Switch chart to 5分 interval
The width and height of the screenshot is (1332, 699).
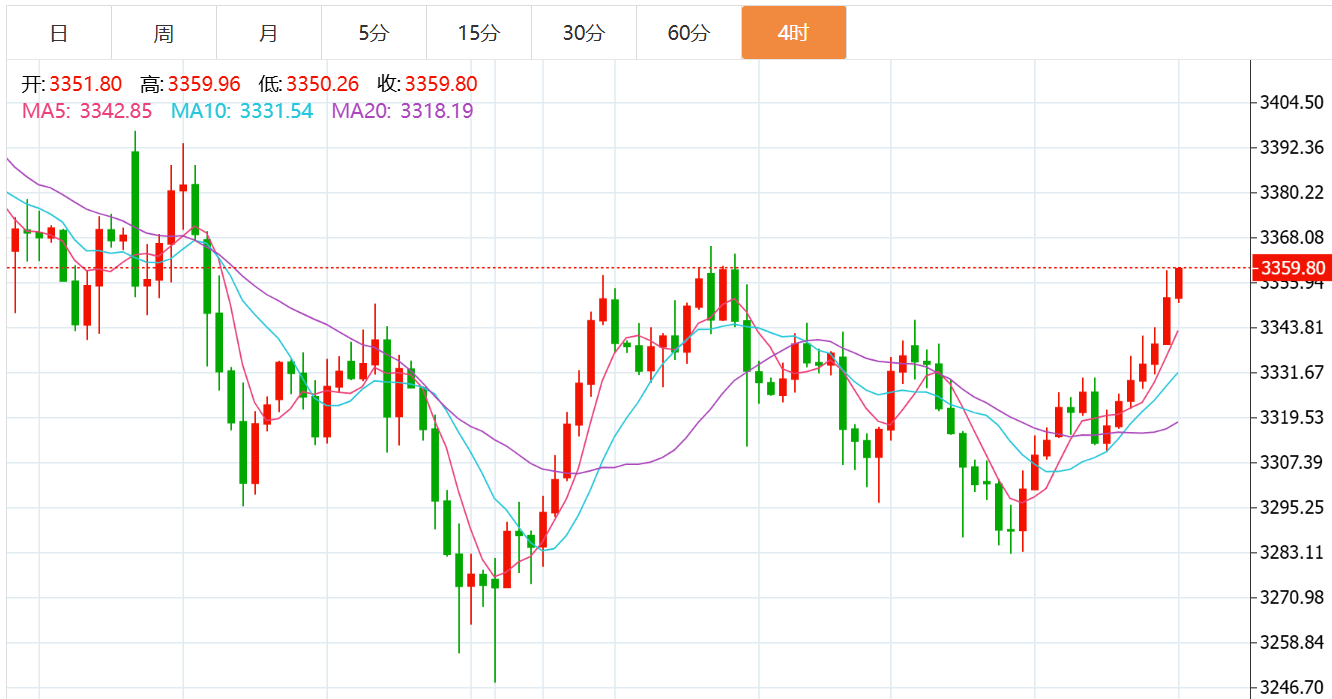[374, 33]
